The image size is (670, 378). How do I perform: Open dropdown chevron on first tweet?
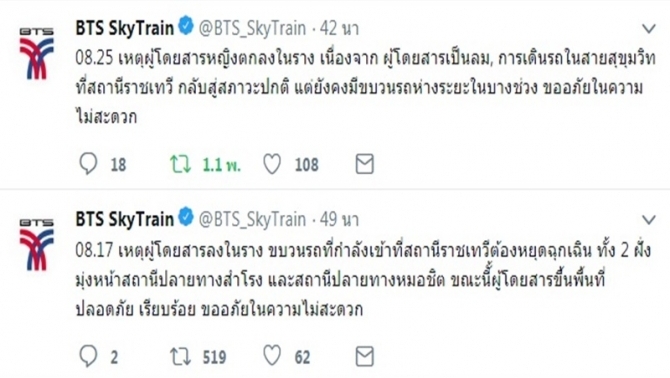pyautogui.click(x=649, y=29)
